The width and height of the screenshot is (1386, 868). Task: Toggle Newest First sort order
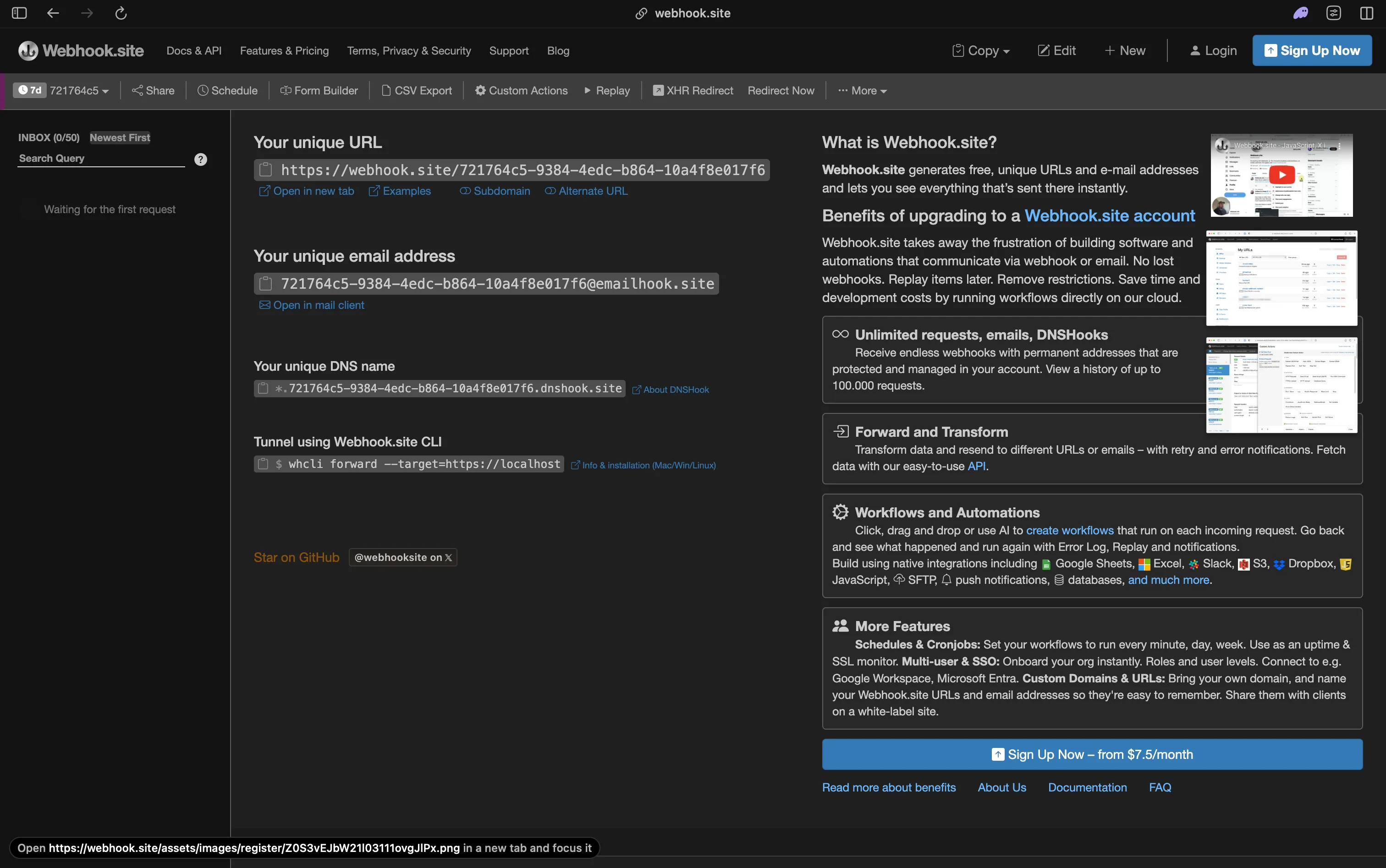pos(120,138)
